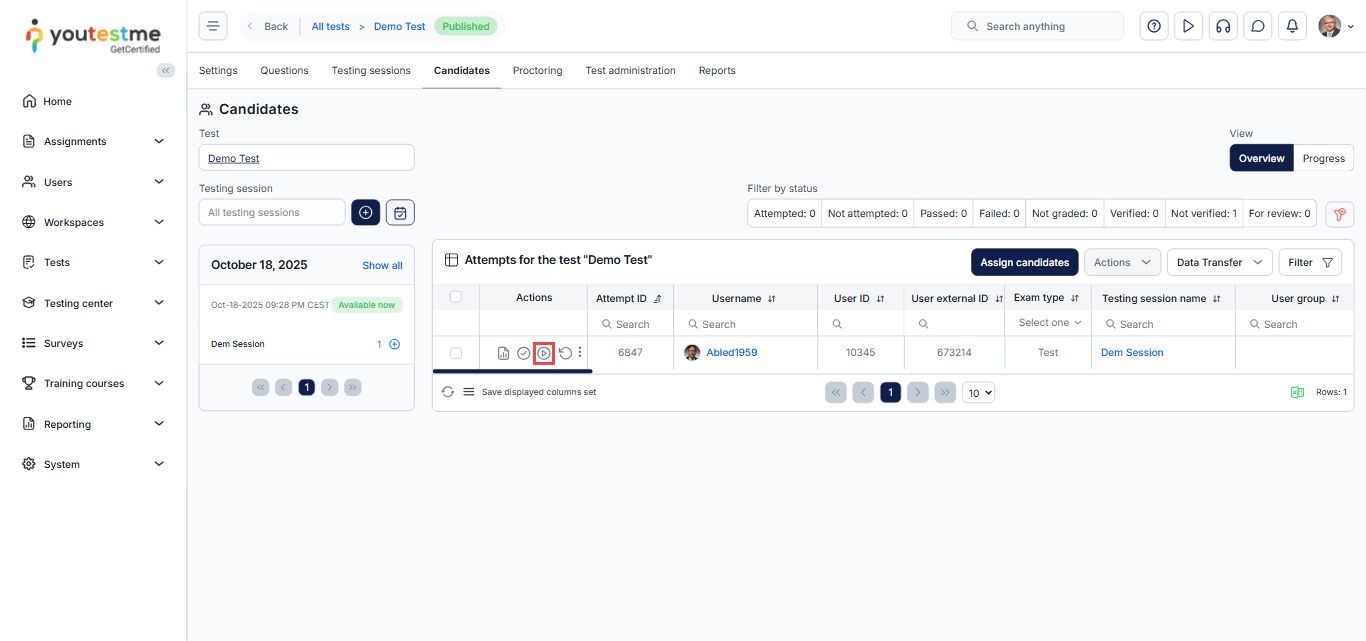This screenshot has height=641, width=1366.
Task: Expand the Data Transfer dropdown
Action: tap(1219, 262)
